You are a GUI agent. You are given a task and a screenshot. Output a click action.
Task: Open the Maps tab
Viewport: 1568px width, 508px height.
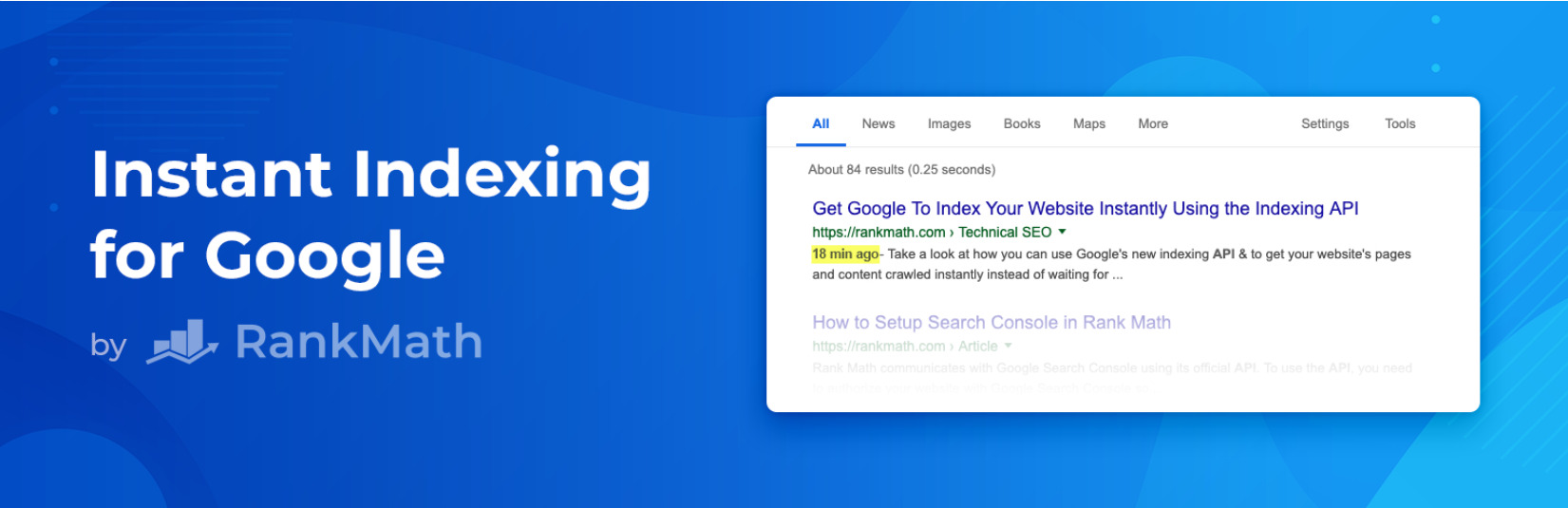(x=1089, y=123)
